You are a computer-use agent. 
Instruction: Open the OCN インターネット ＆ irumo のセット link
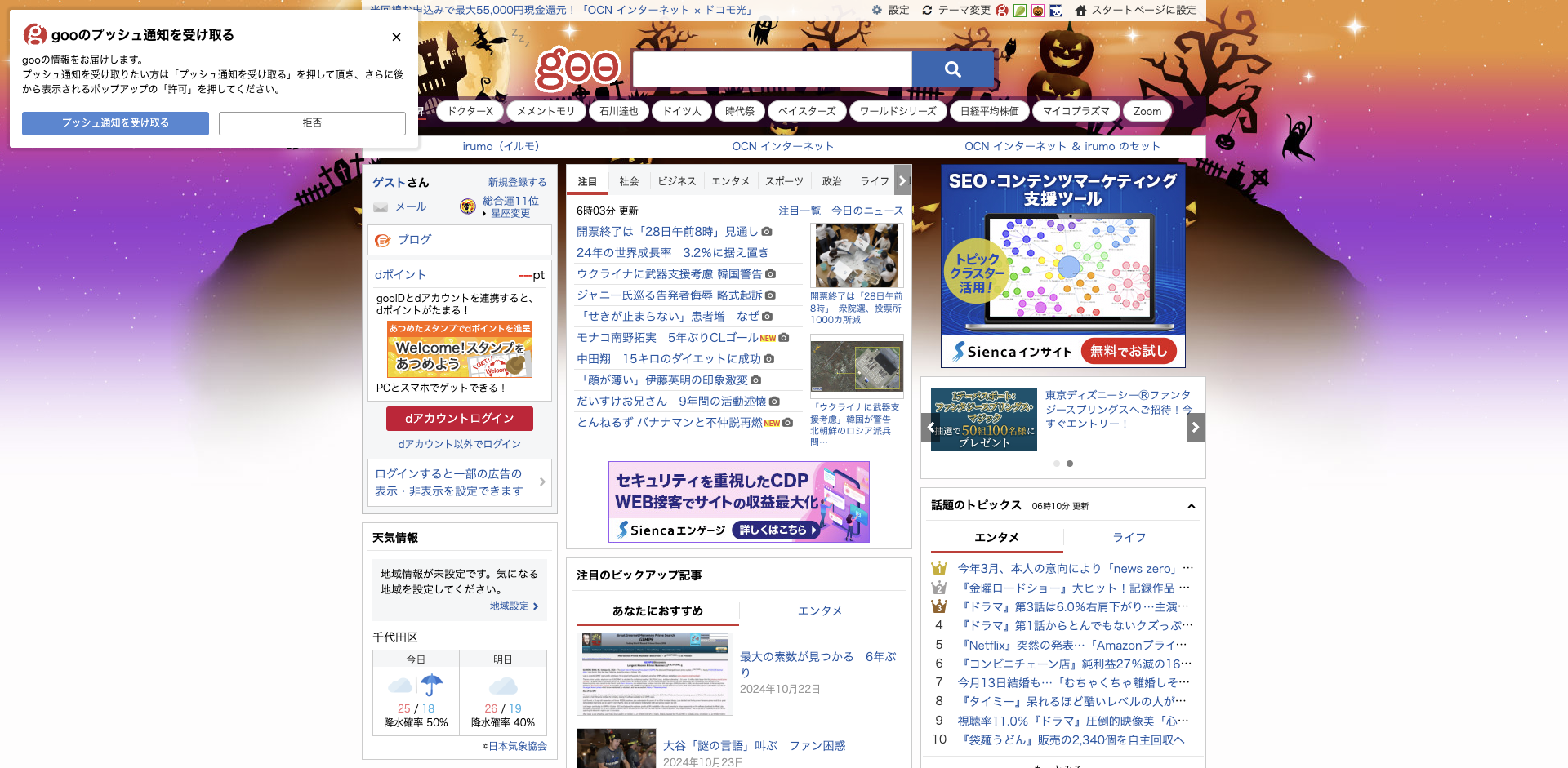[1062, 146]
